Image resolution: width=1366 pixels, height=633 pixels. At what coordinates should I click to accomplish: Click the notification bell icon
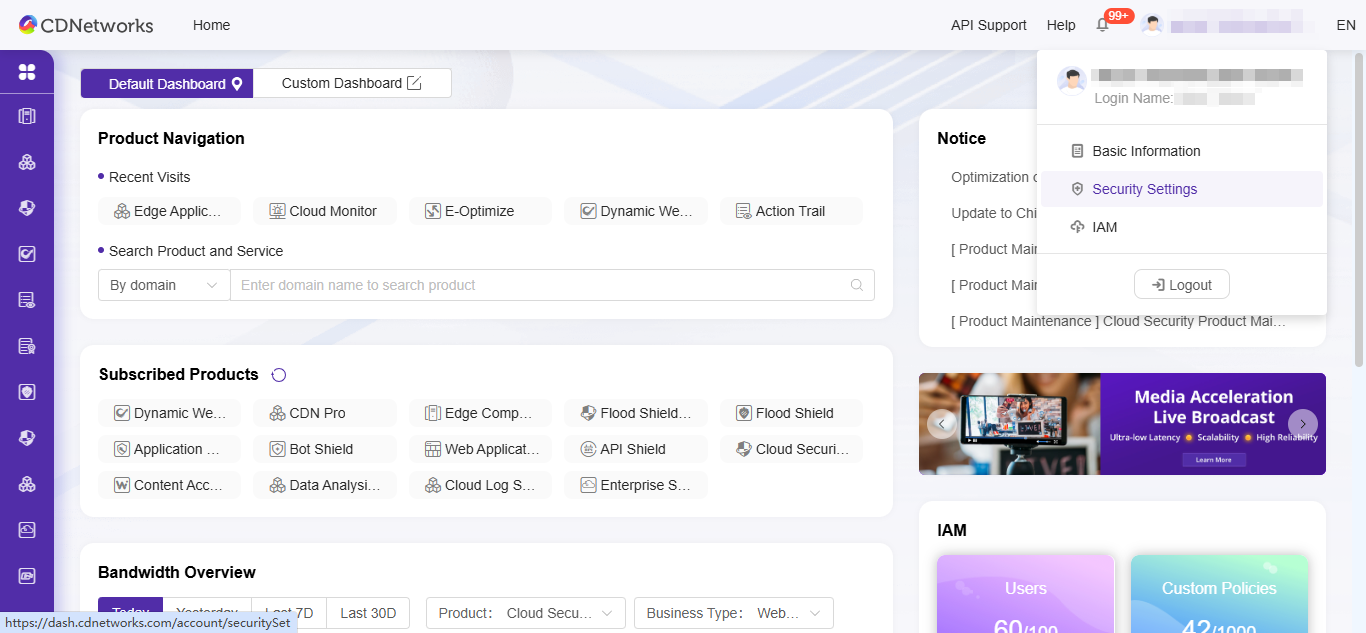coord(1103,26)
